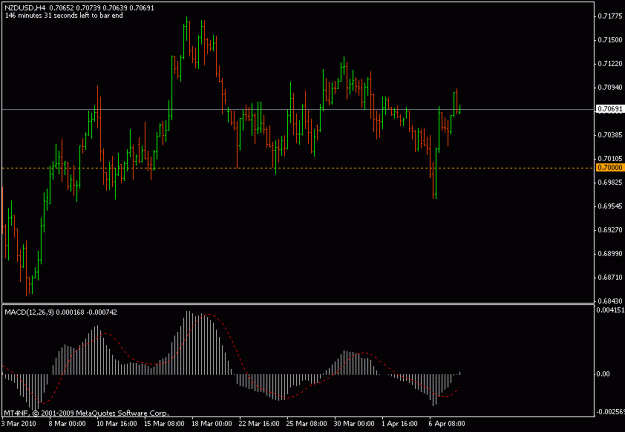Select the 0.004151 MACD scale value
This screenshot has height=432, width=625.
[x=611, y=310]
